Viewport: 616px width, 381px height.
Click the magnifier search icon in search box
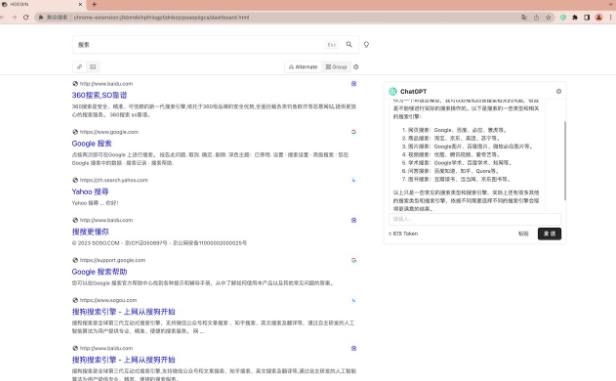pos(349,44)
